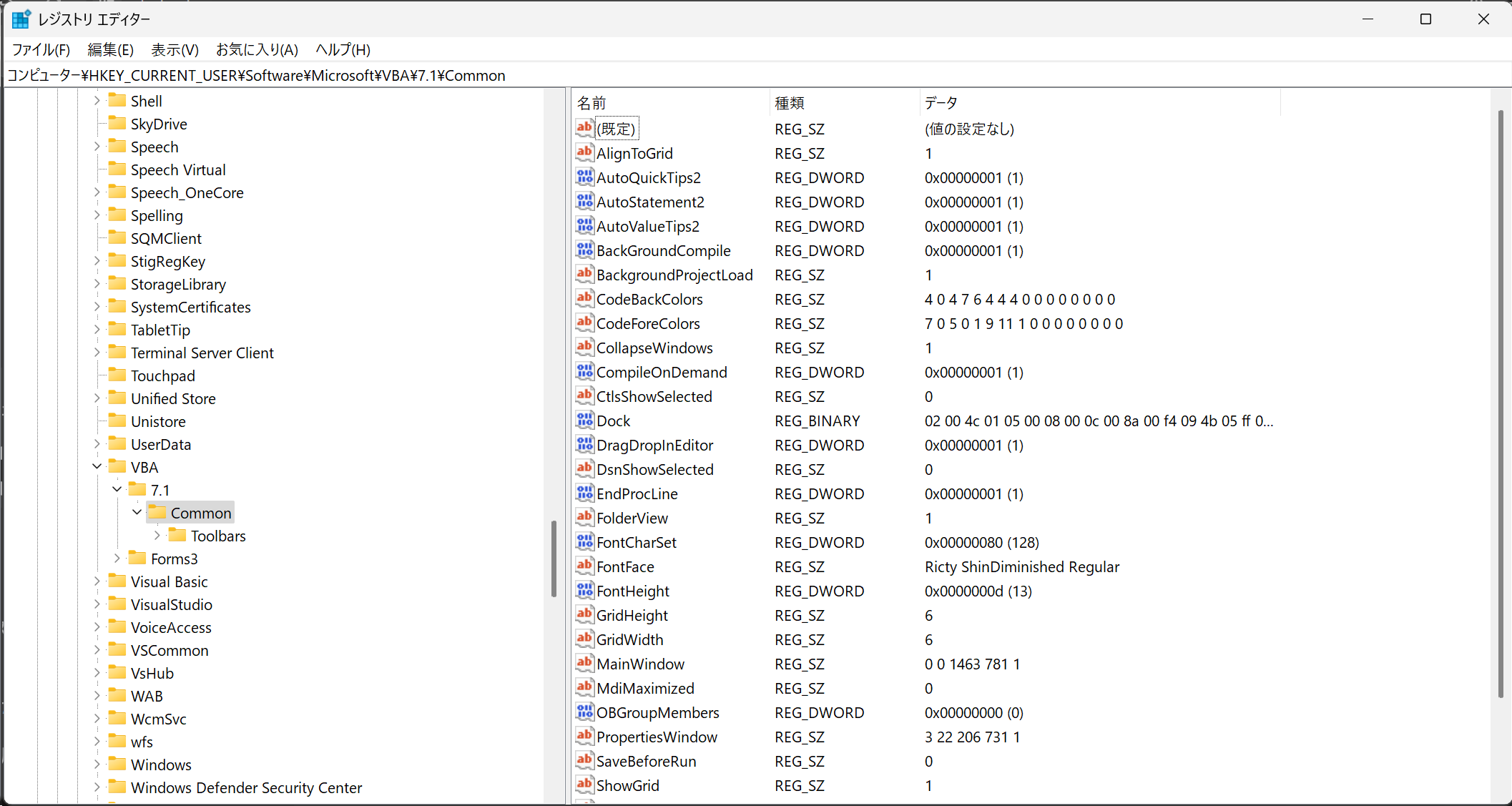Click the string icon next to CodeBackColors
The width and height of the screenshot is (1512, 806).
point(584,298)
